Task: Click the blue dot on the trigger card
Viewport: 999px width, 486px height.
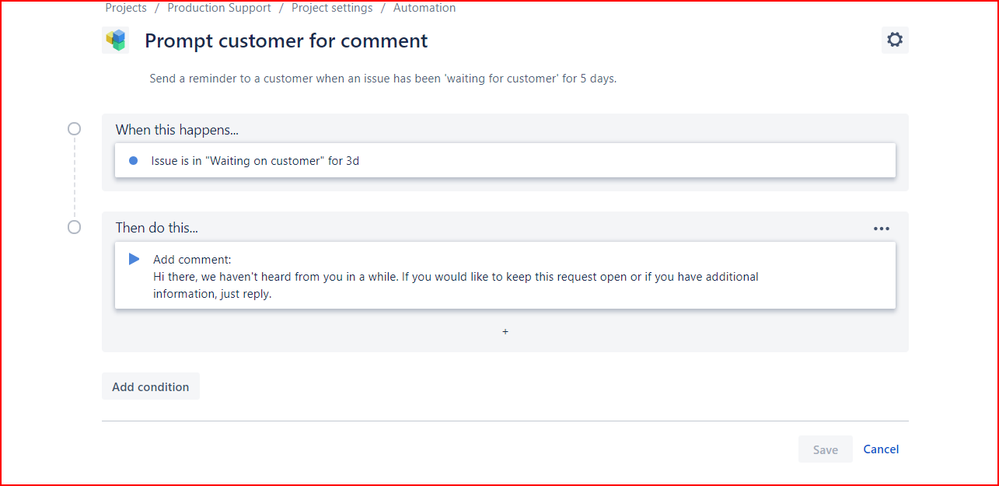Action: pyautogui.click(x=133, y=161)
